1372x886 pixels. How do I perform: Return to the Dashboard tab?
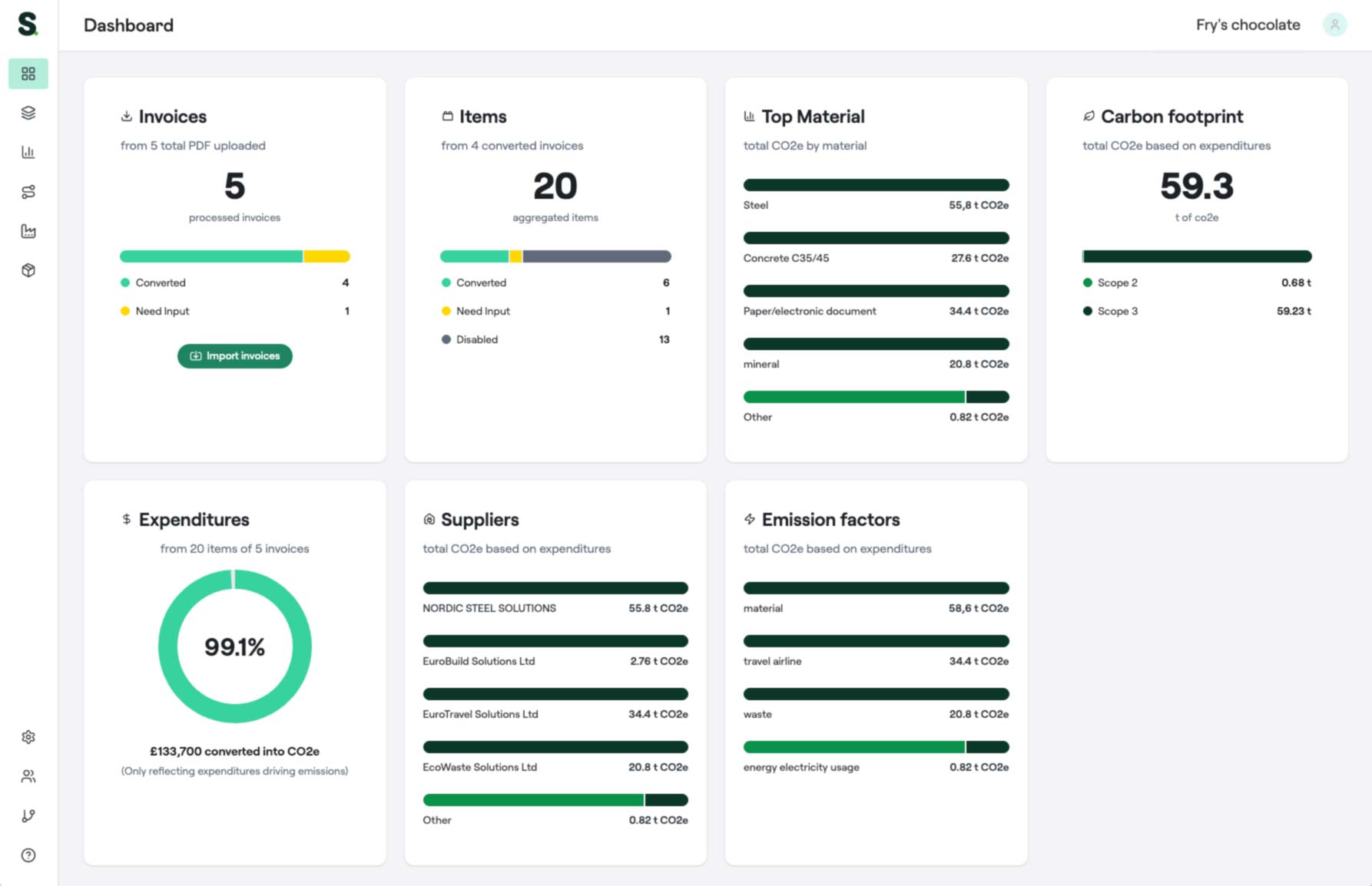[28, 73]
